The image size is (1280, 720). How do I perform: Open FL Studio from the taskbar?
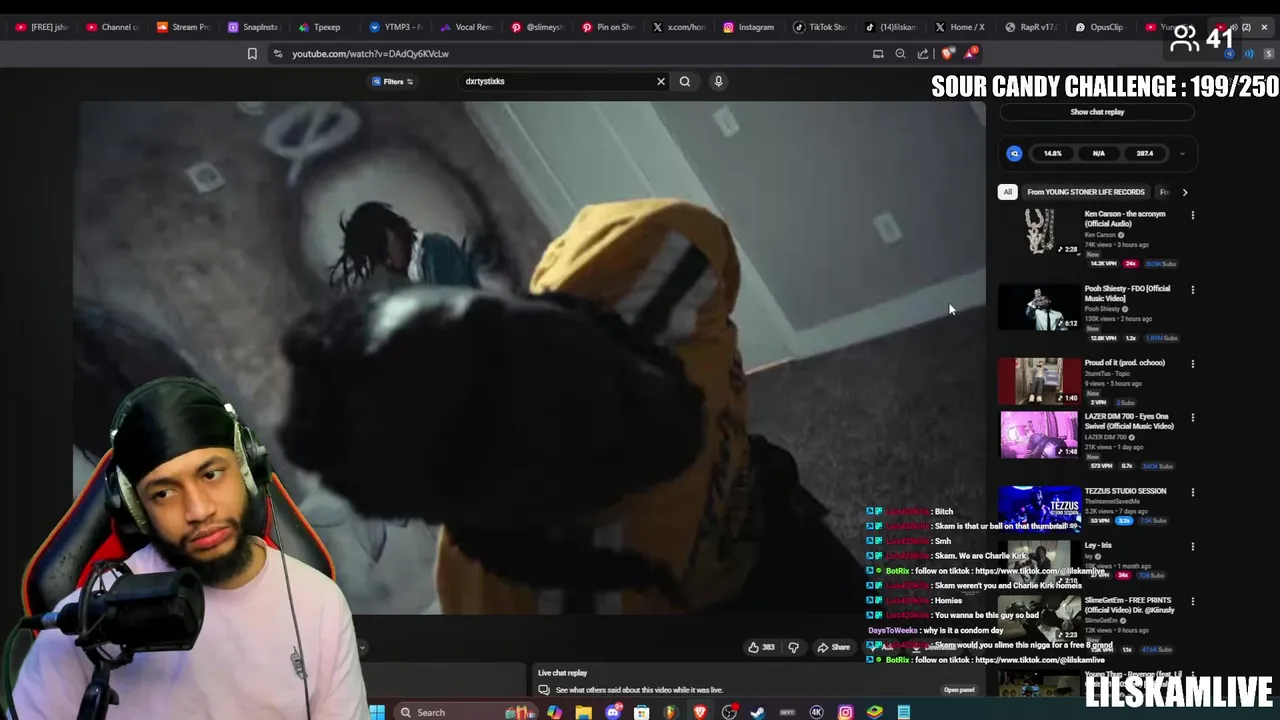tap(671, 712)
